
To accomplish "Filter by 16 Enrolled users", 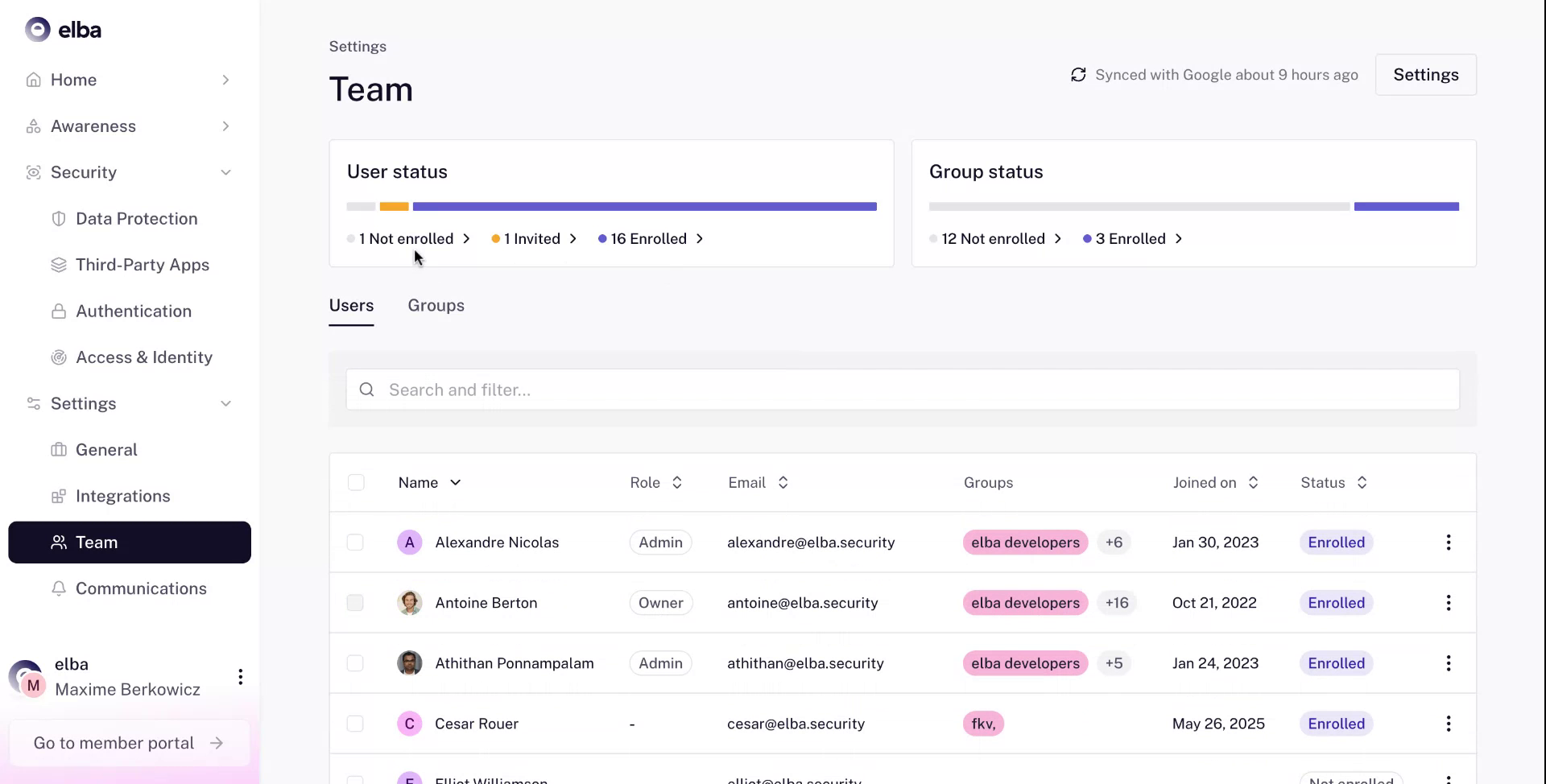I will (x=651, y=239).
